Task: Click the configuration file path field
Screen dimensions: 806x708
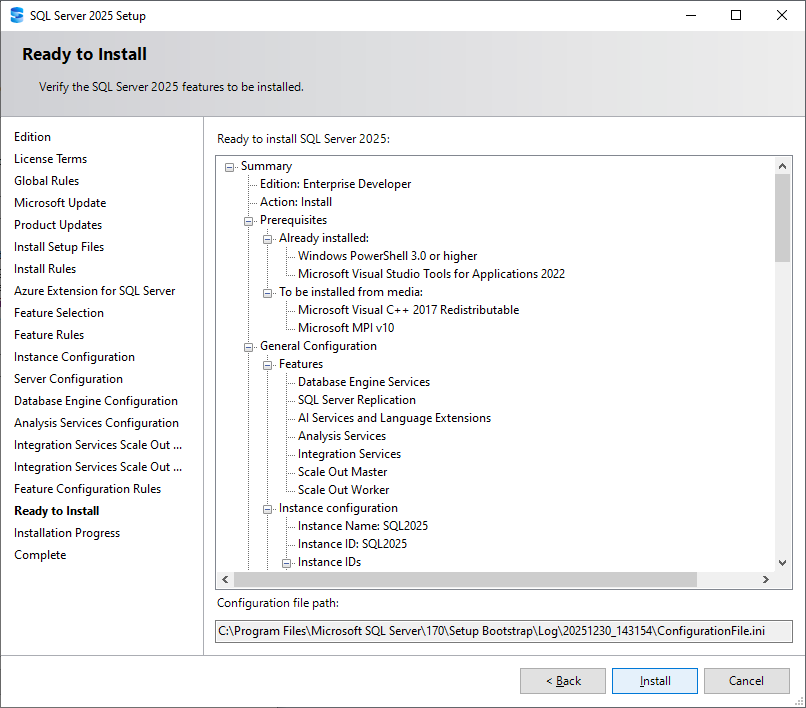Action: [x=503, y=631]
